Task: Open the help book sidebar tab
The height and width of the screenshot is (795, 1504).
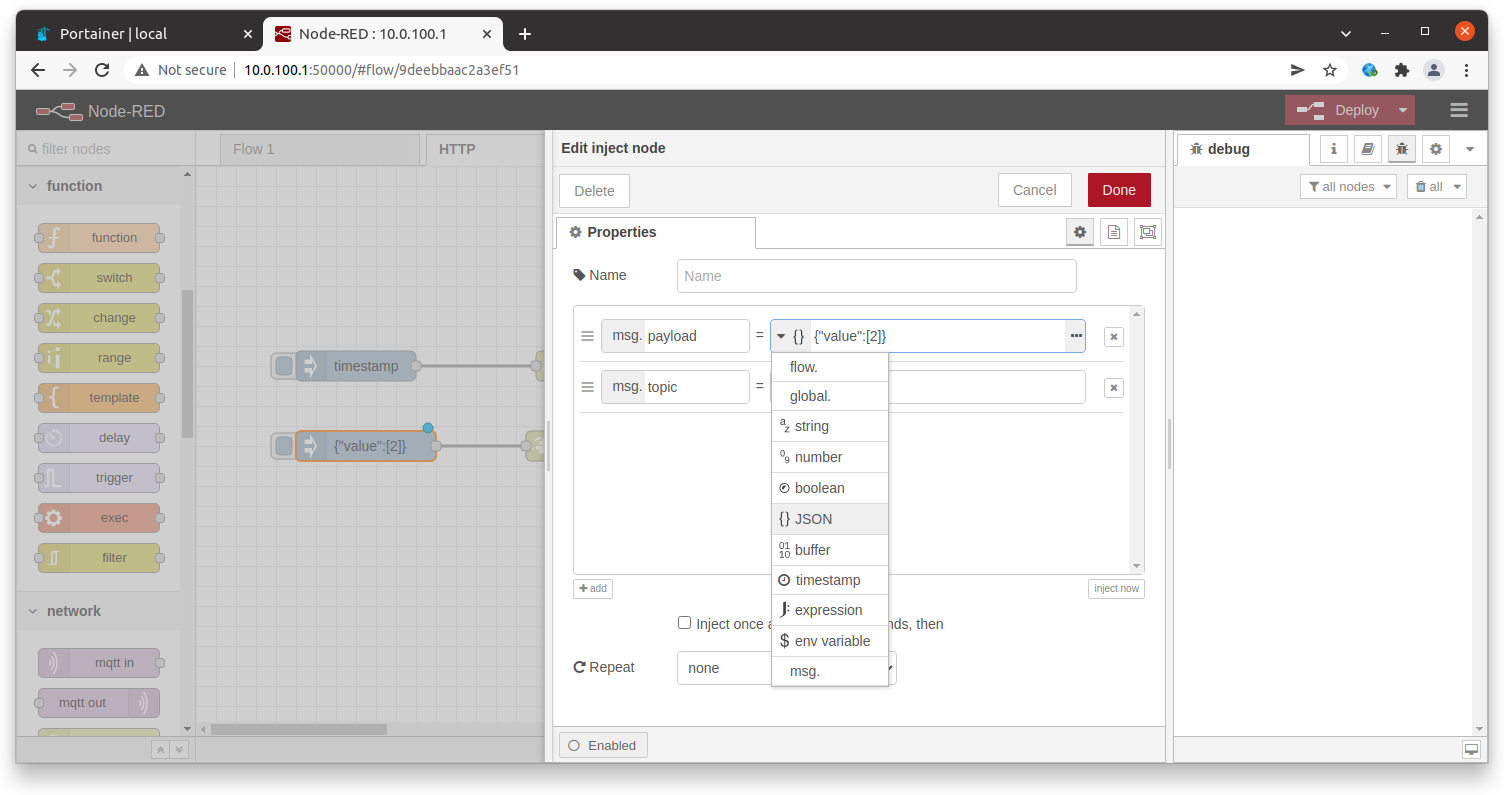Action: [x=1368, y=149]
